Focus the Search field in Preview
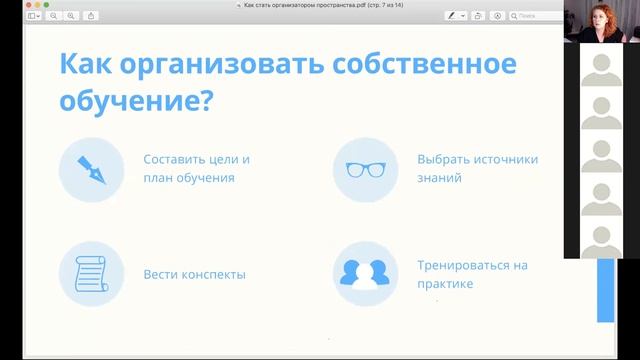 coord(536,16)
